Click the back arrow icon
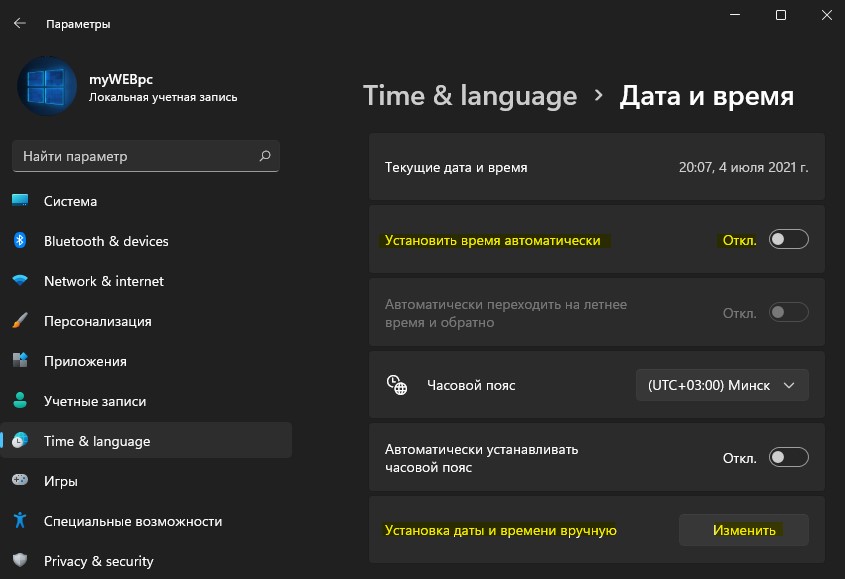Viewport: 845px width, 579px height. pos(20,23)
